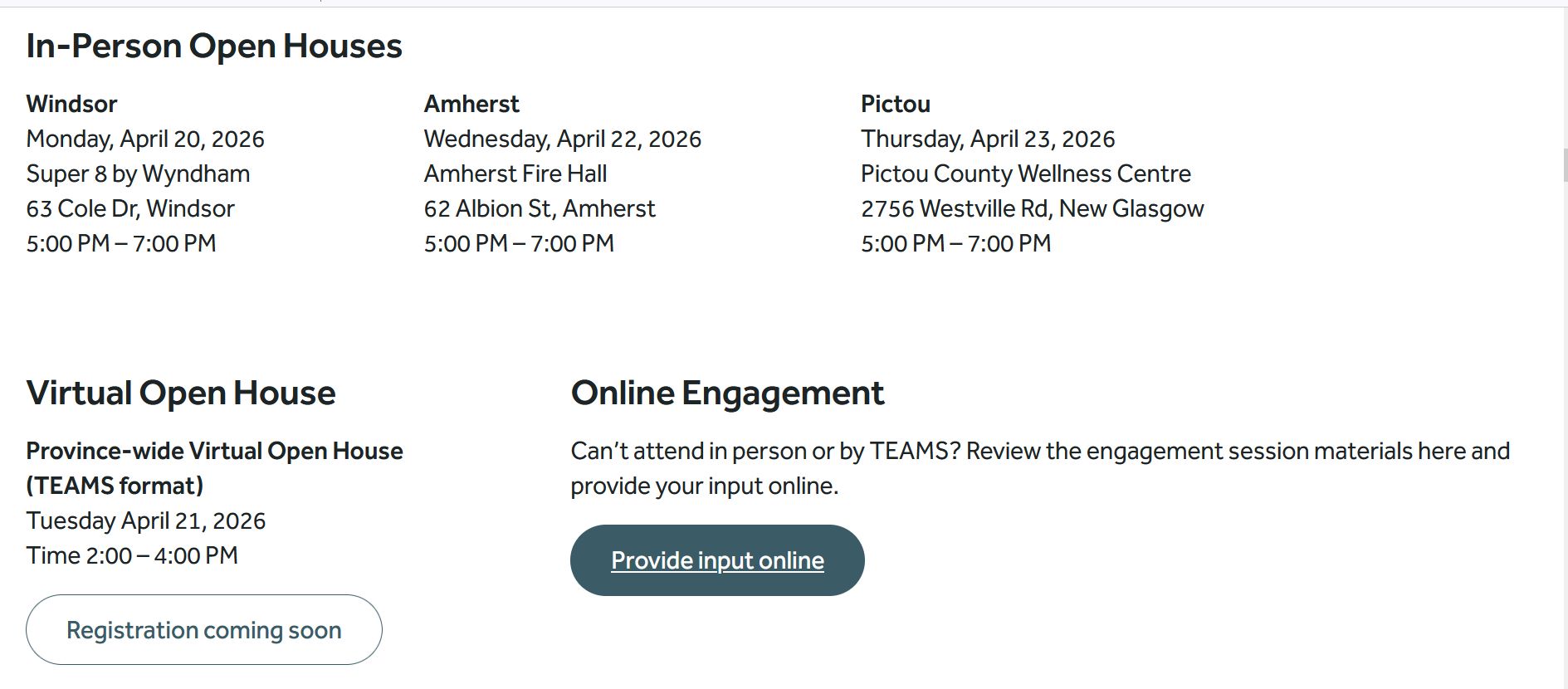This screenshot has height=689, width=1568.
Task: Select the Amherst location title
Action: click(471, 104)
